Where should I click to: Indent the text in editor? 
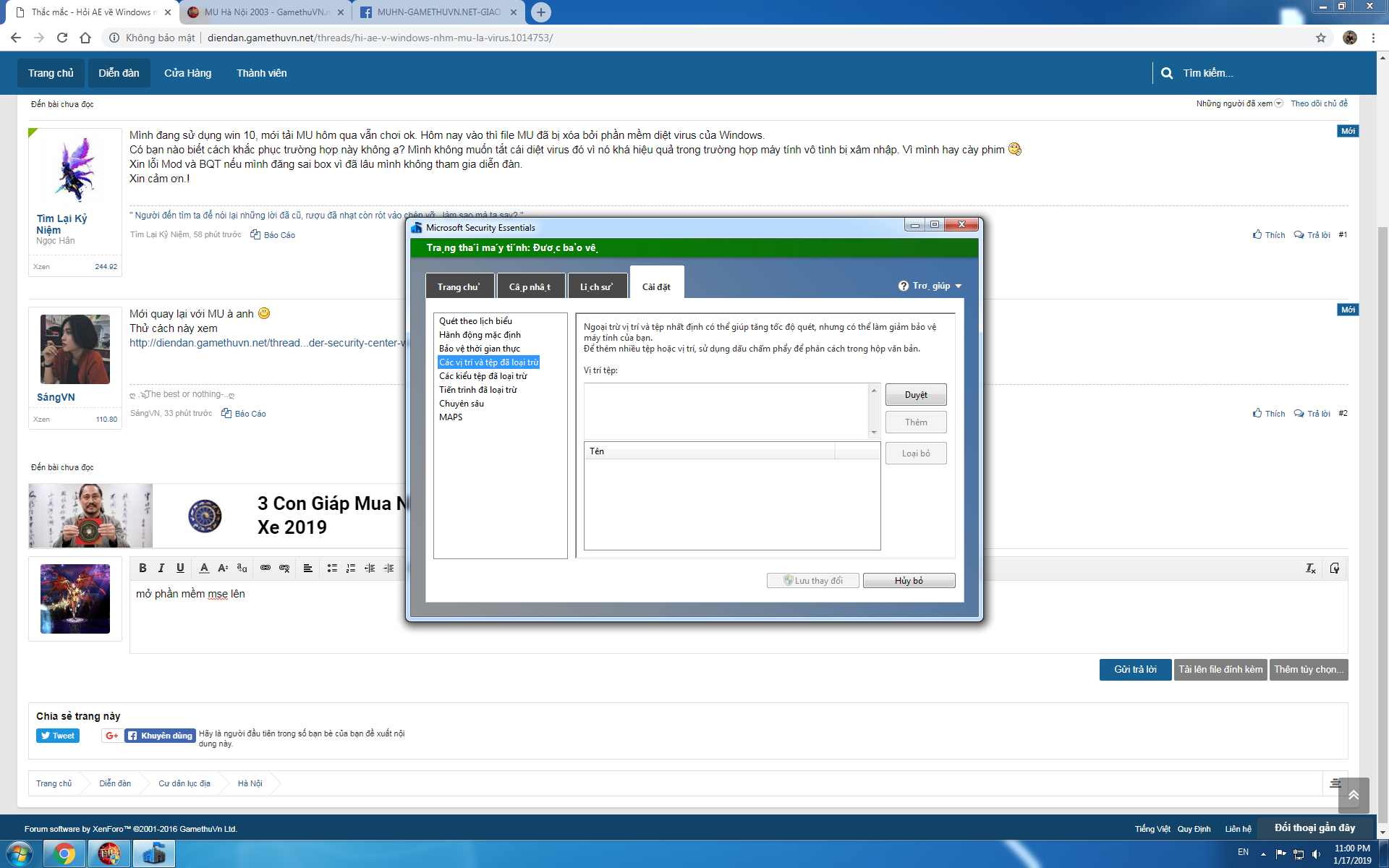pyautogui.click(x=388, y=569)
